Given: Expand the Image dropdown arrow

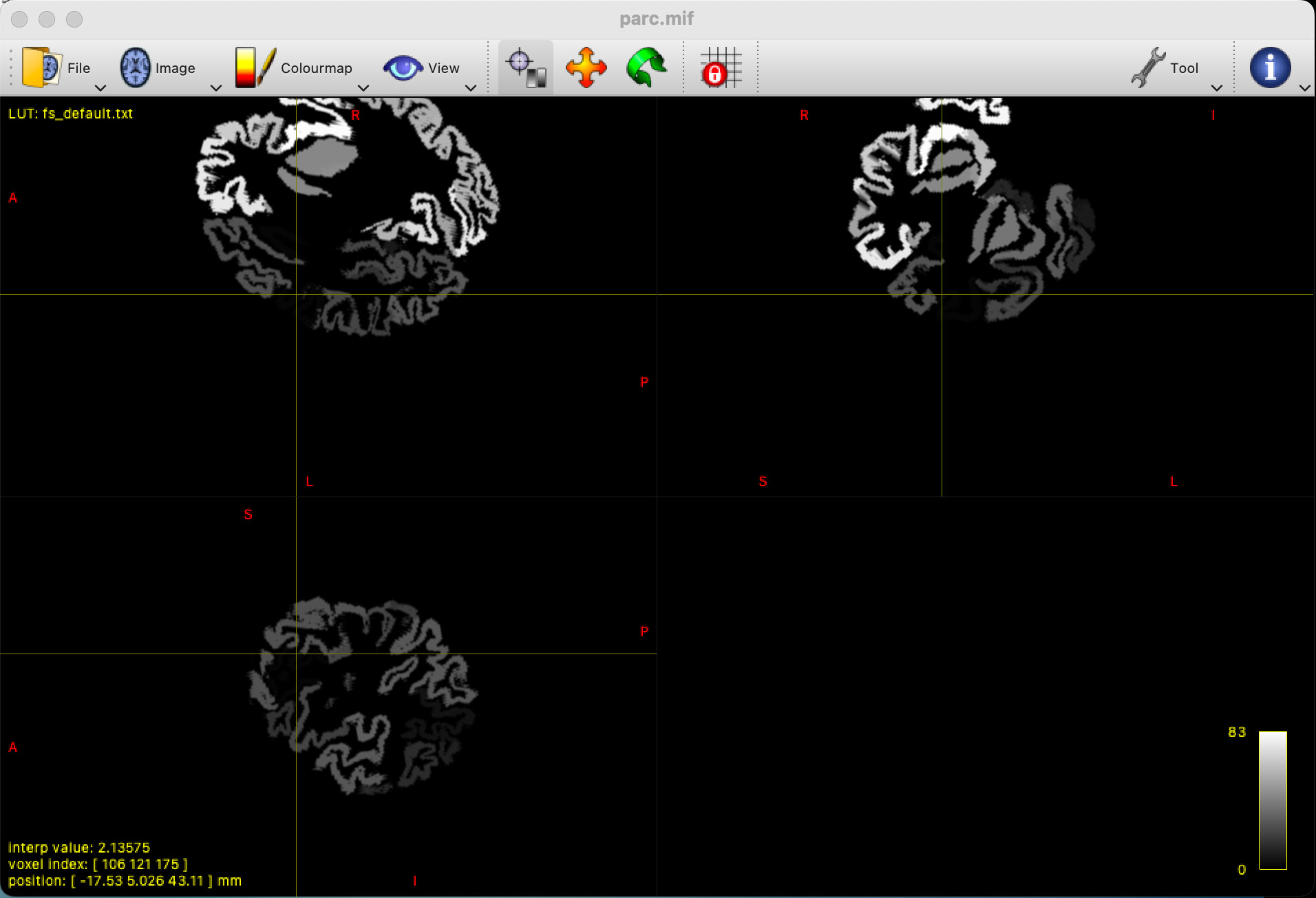Looking at the screenshot, I should [x=216, y=87].
